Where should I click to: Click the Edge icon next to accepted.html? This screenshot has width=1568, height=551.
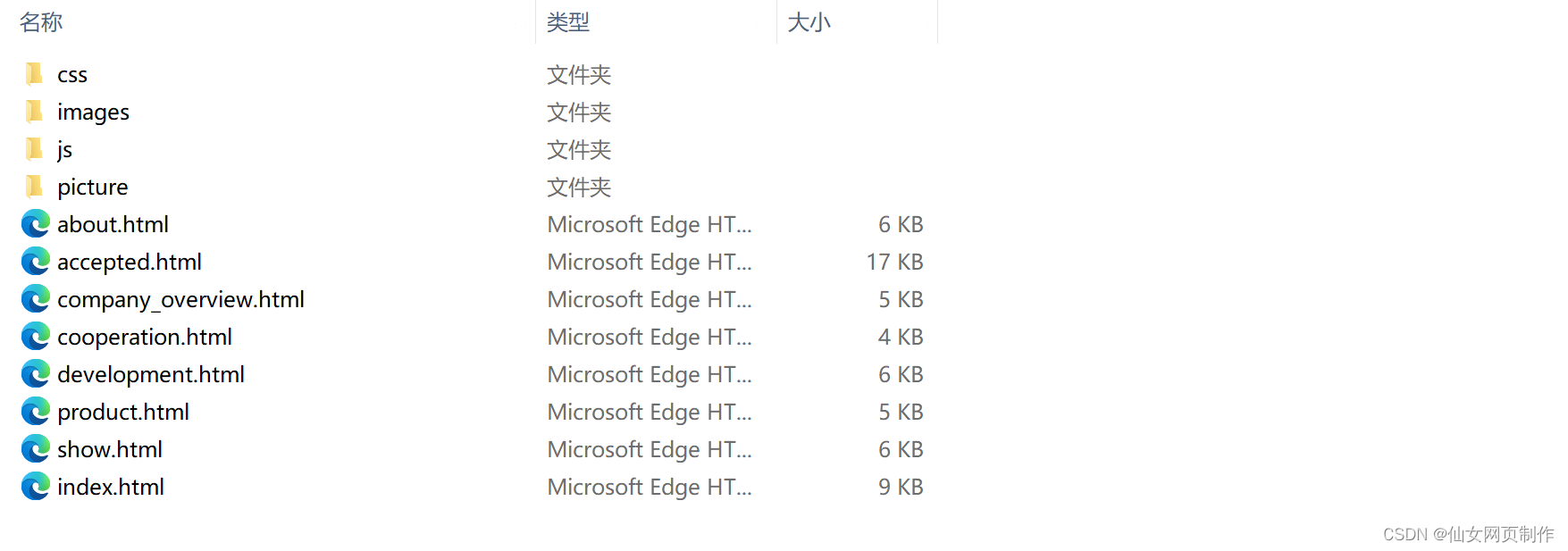point(34,262)
